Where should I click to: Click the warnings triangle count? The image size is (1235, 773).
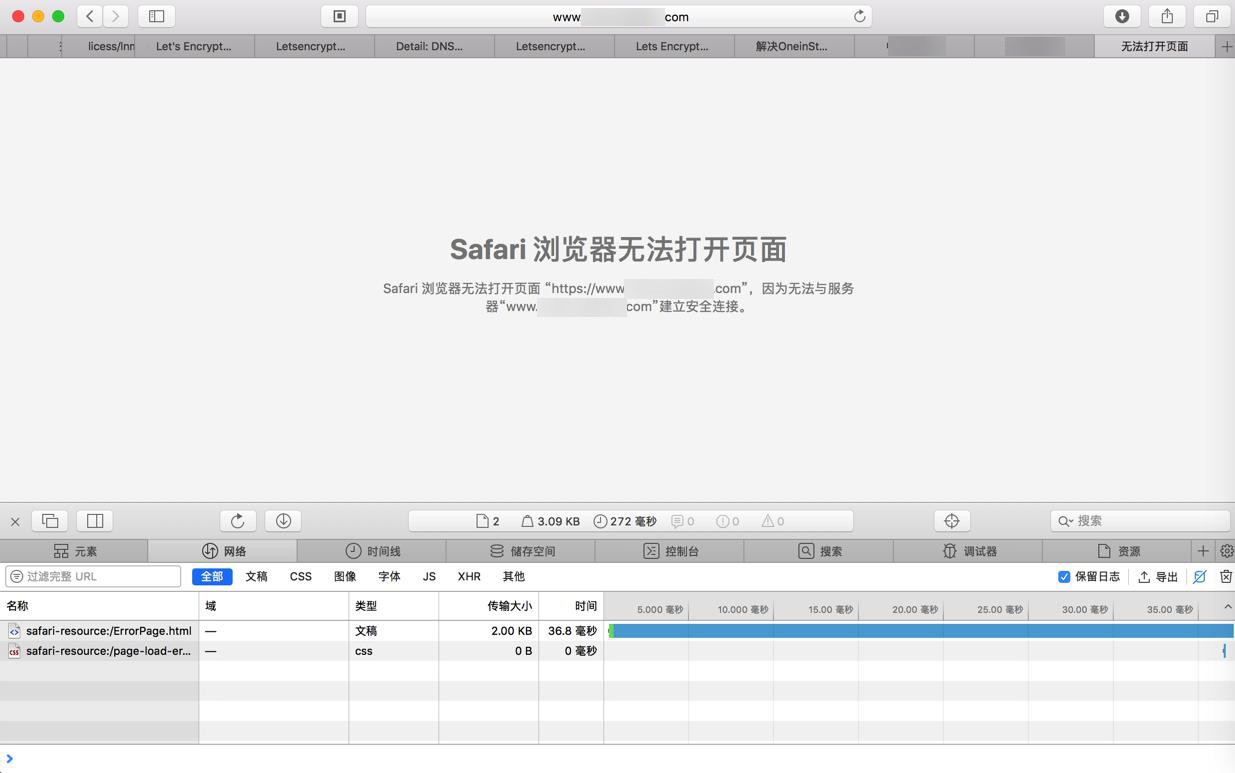(773, 521)
